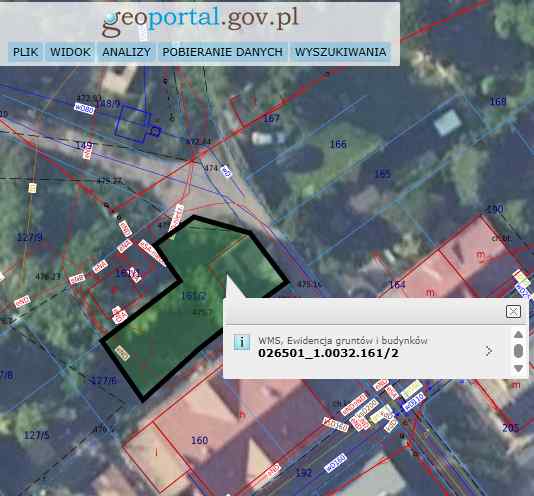Click parcel 168 label on map
Screen dimensions: 534x496
[x=498, y=101]
